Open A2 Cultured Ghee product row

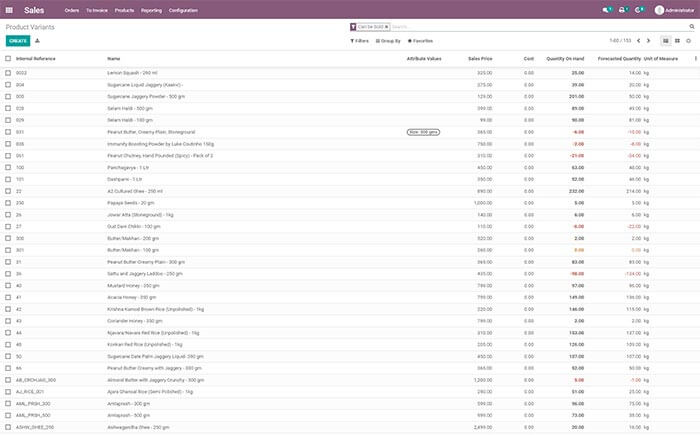click(x=350, y=191)
